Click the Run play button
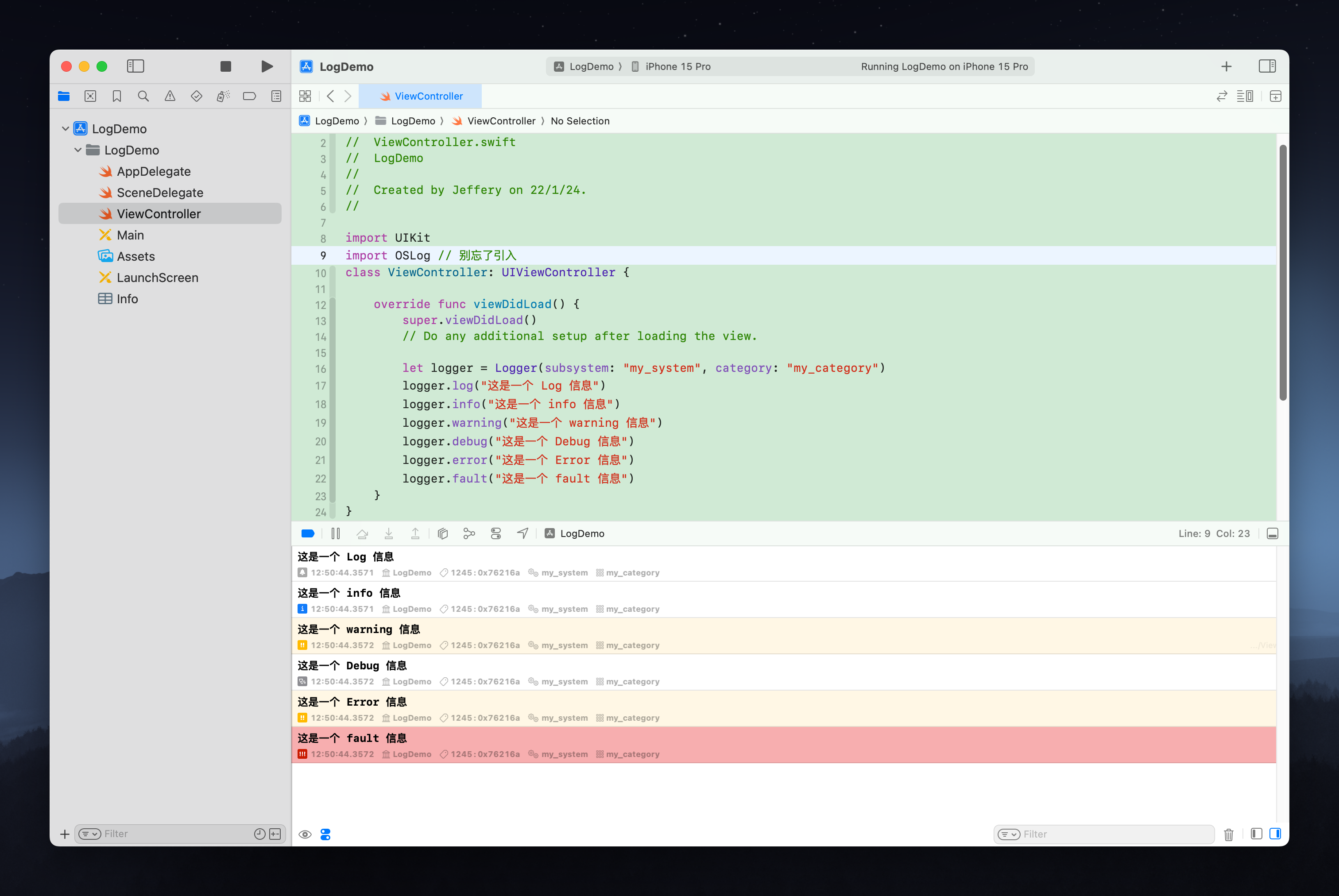 pyautogui.click(x=266, y=66)
